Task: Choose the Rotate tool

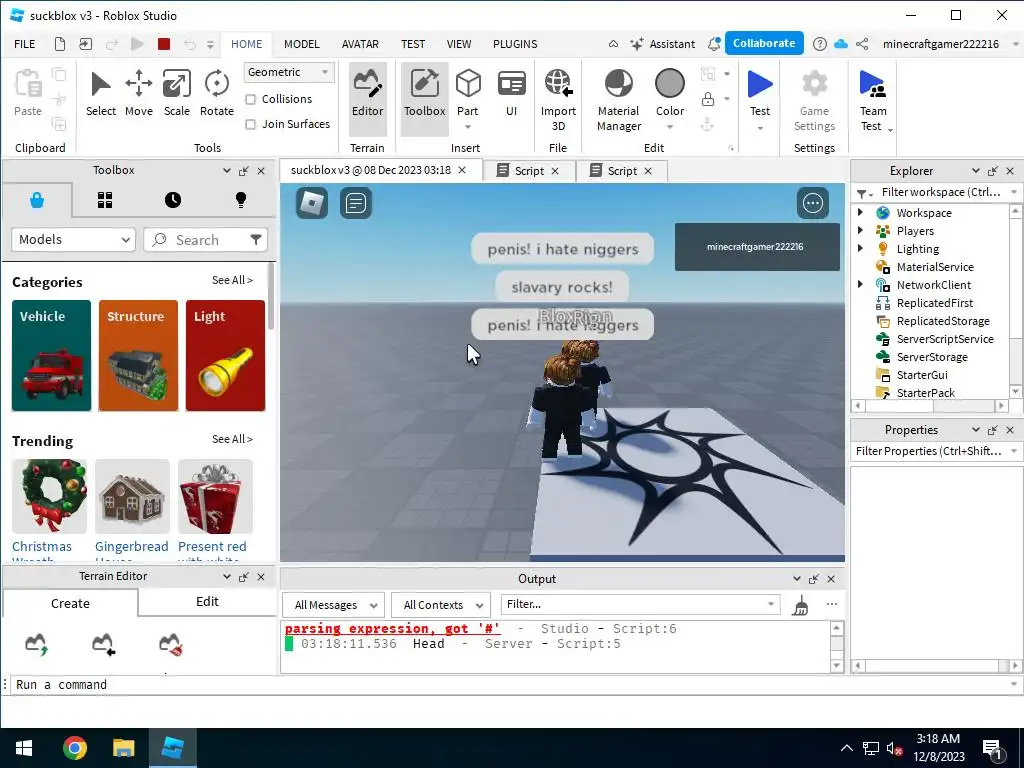Action: point(216,93)
